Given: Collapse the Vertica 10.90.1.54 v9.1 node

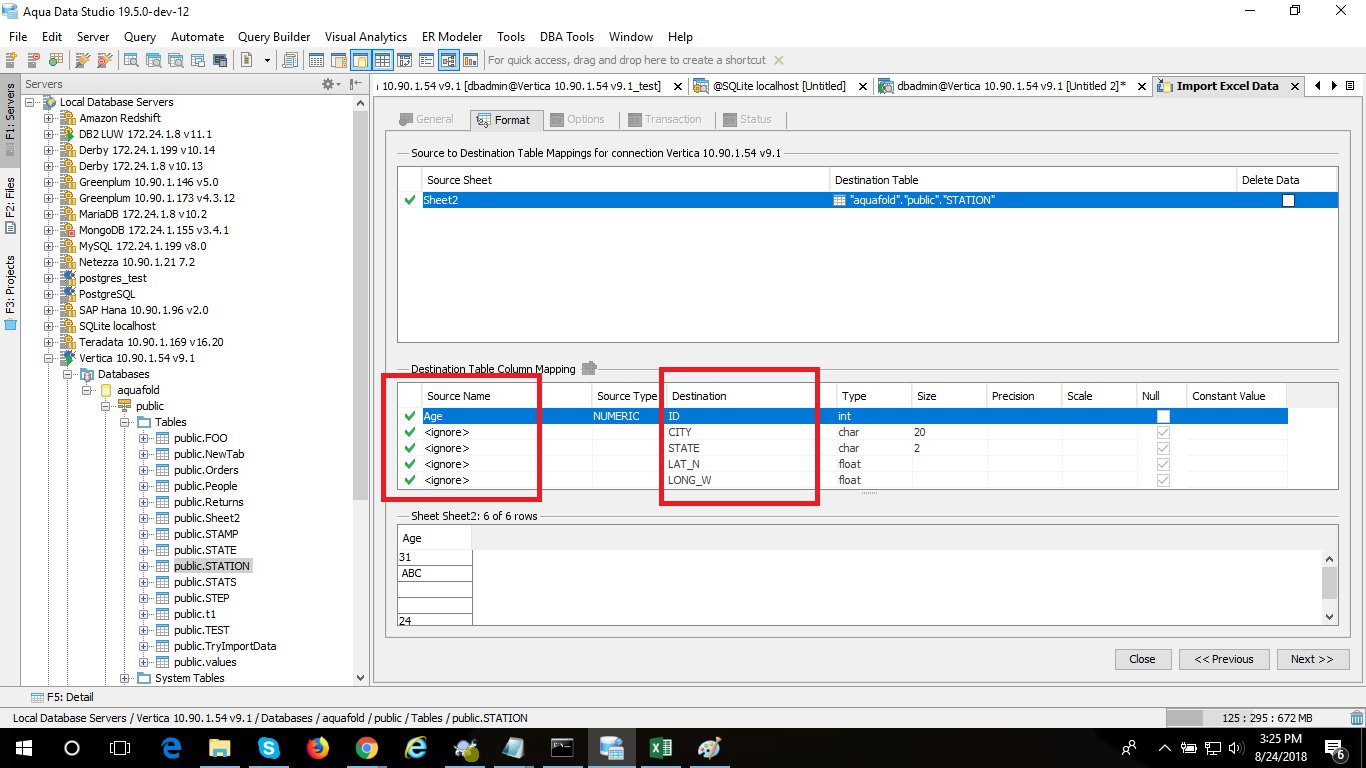Looking at the screenshot, I should [x=49, y=358].
